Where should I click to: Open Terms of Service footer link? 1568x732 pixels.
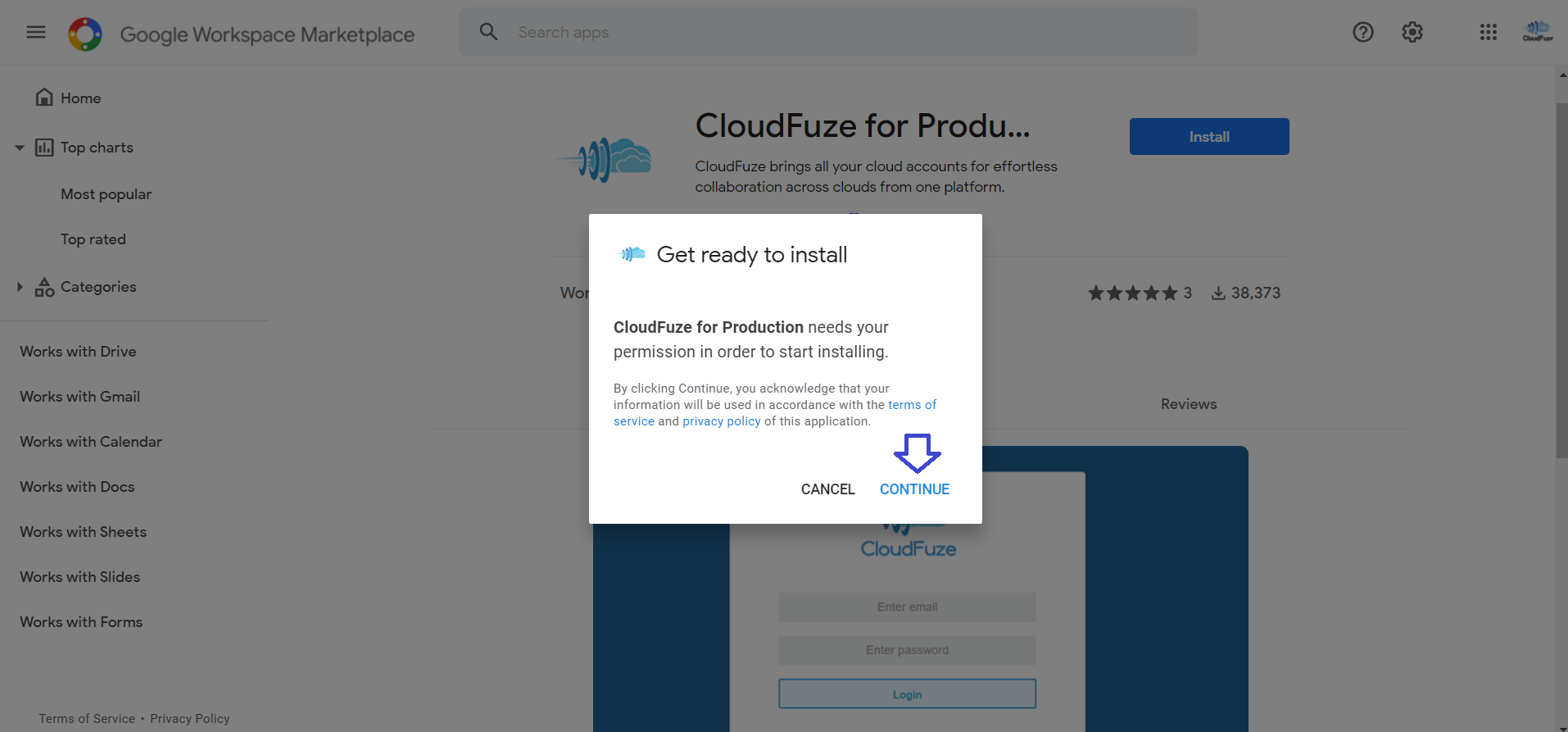click(87, 719)
